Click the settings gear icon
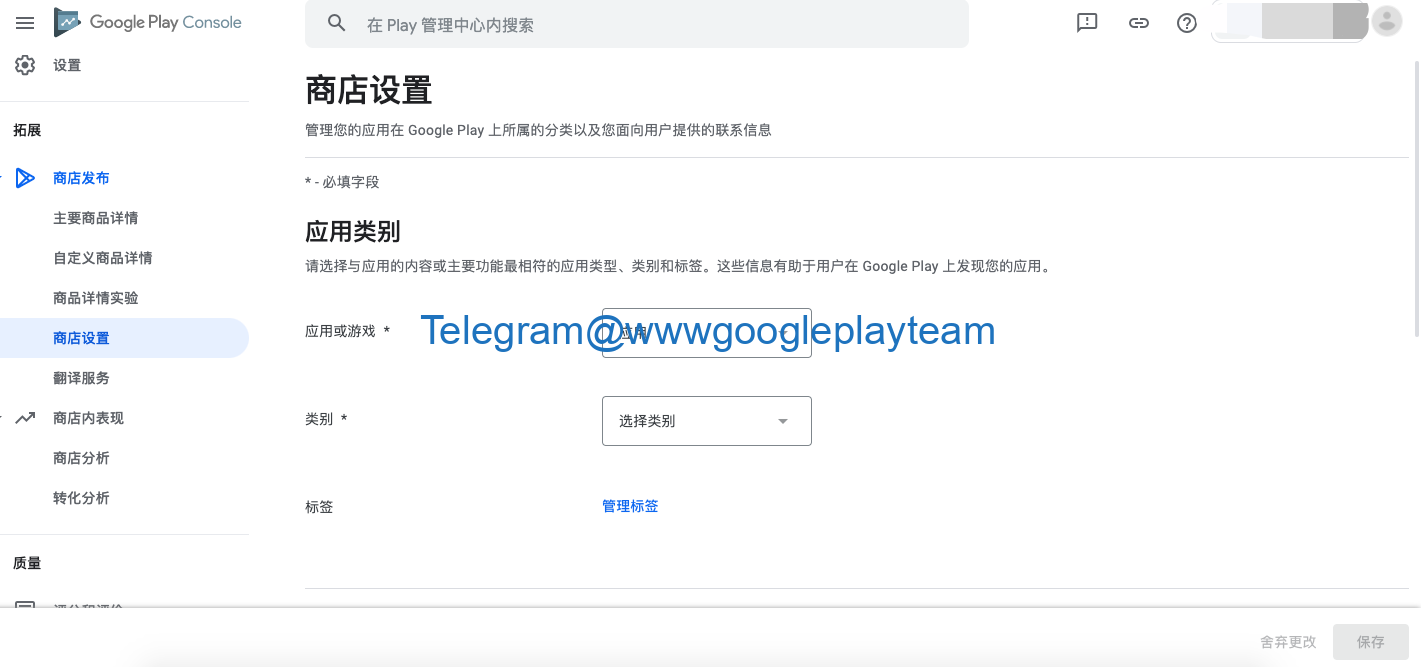This screenshot has height=667, width=1421. point(25,65)
